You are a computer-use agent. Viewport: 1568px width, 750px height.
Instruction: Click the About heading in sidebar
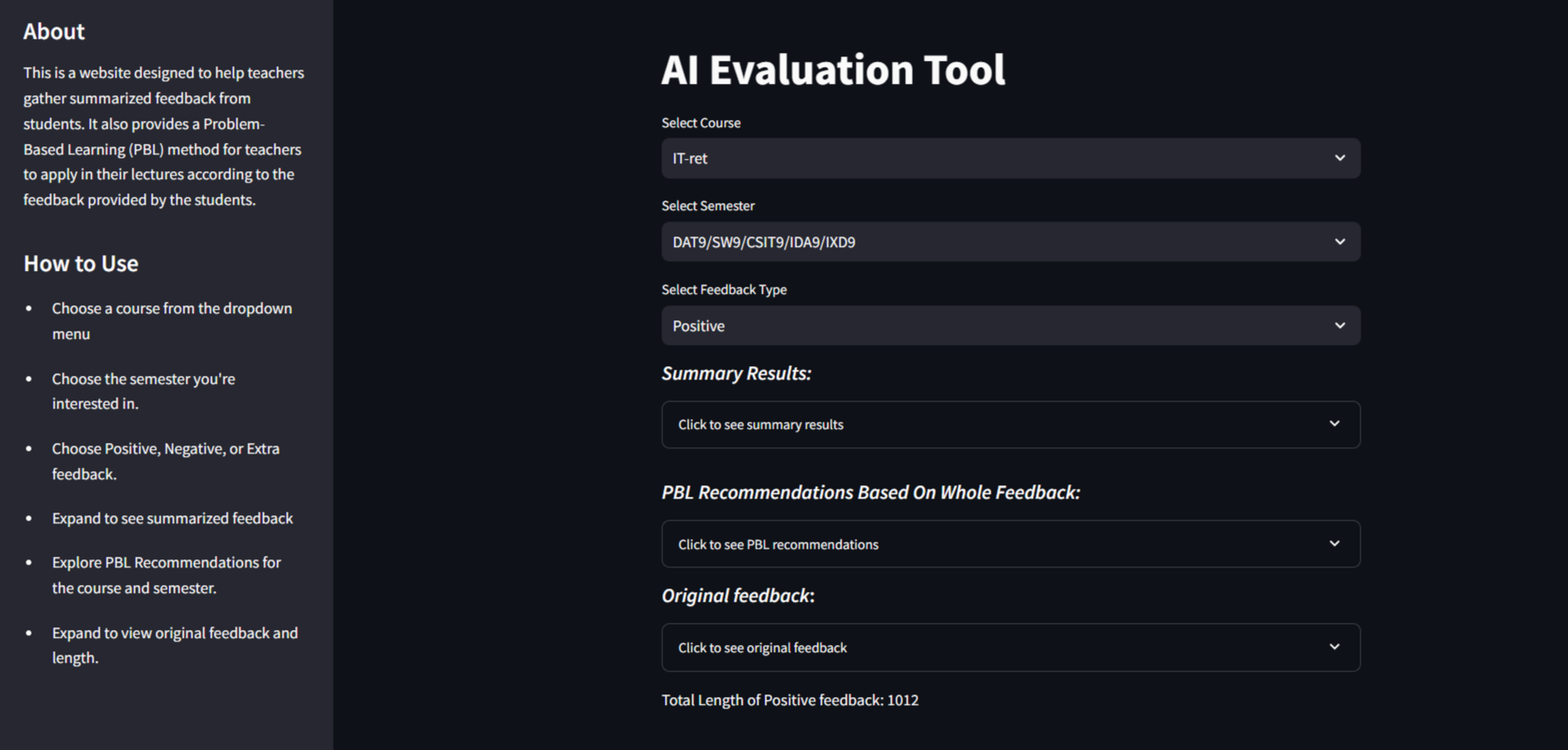pyautogui.click(x=54, y=32)
